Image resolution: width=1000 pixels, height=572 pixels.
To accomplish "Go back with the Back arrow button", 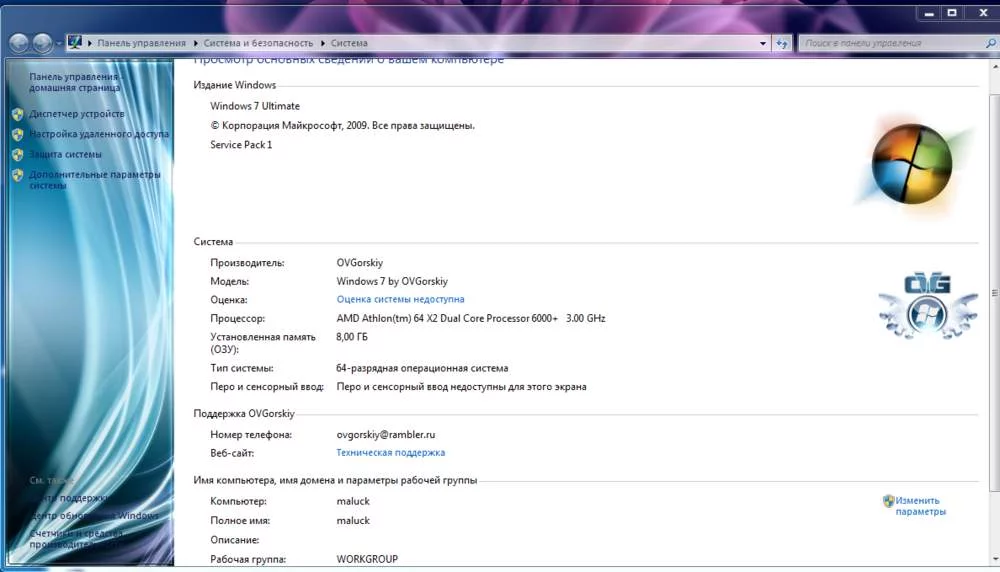I will click(x=19, y=43).
